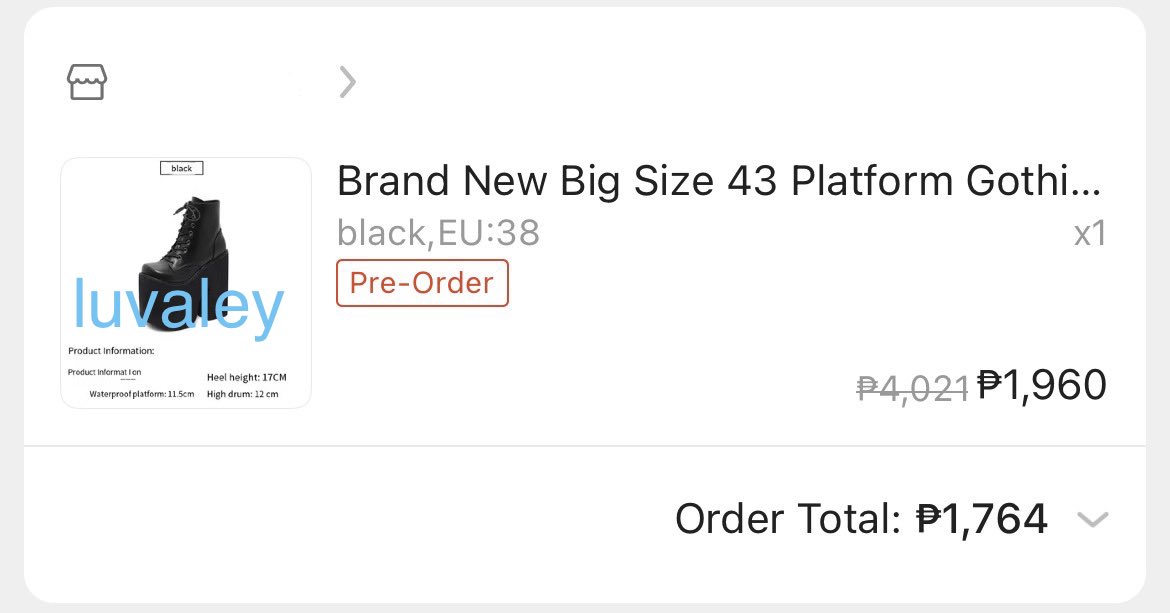1170x613 pixels.
Task: Tap variant text black,EU:38
Action: click(438, 233)
